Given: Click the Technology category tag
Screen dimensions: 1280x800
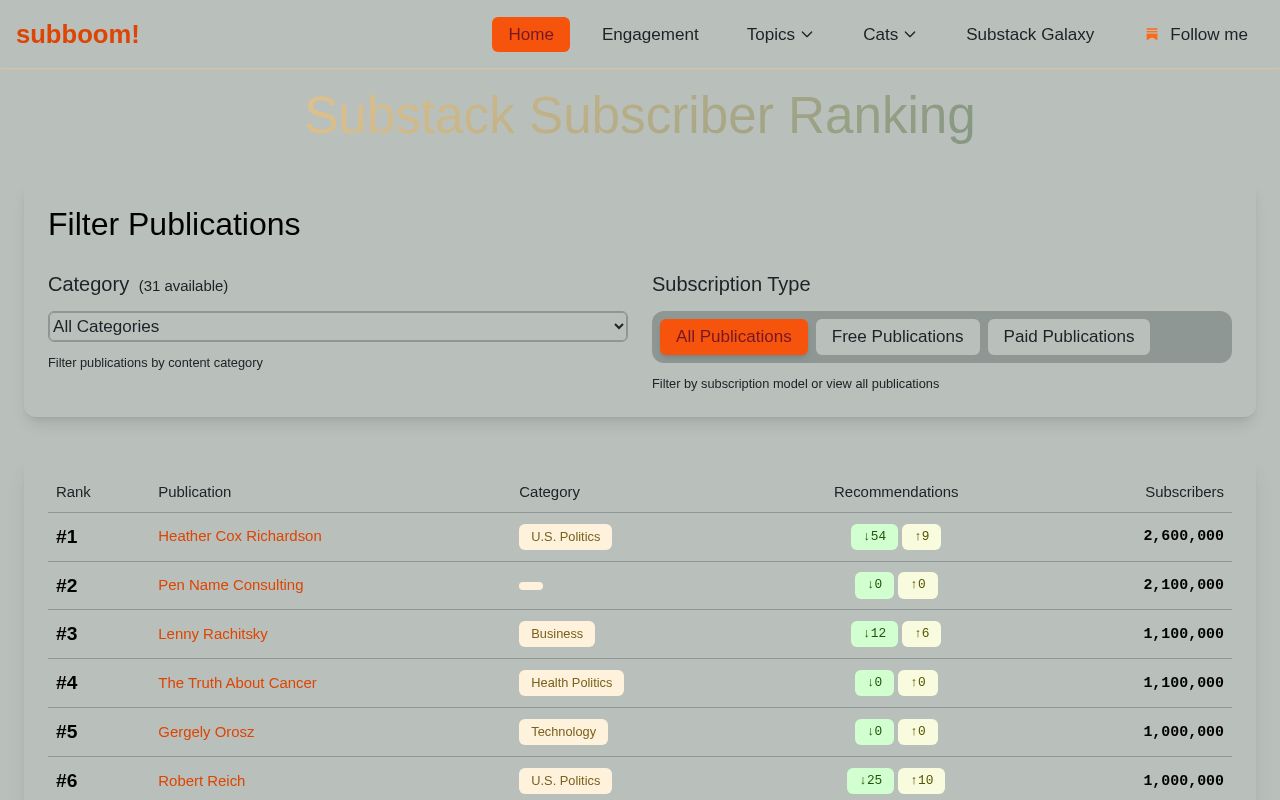Looking at the screenshot, I should pyautogui.click(x=564, y=732).
